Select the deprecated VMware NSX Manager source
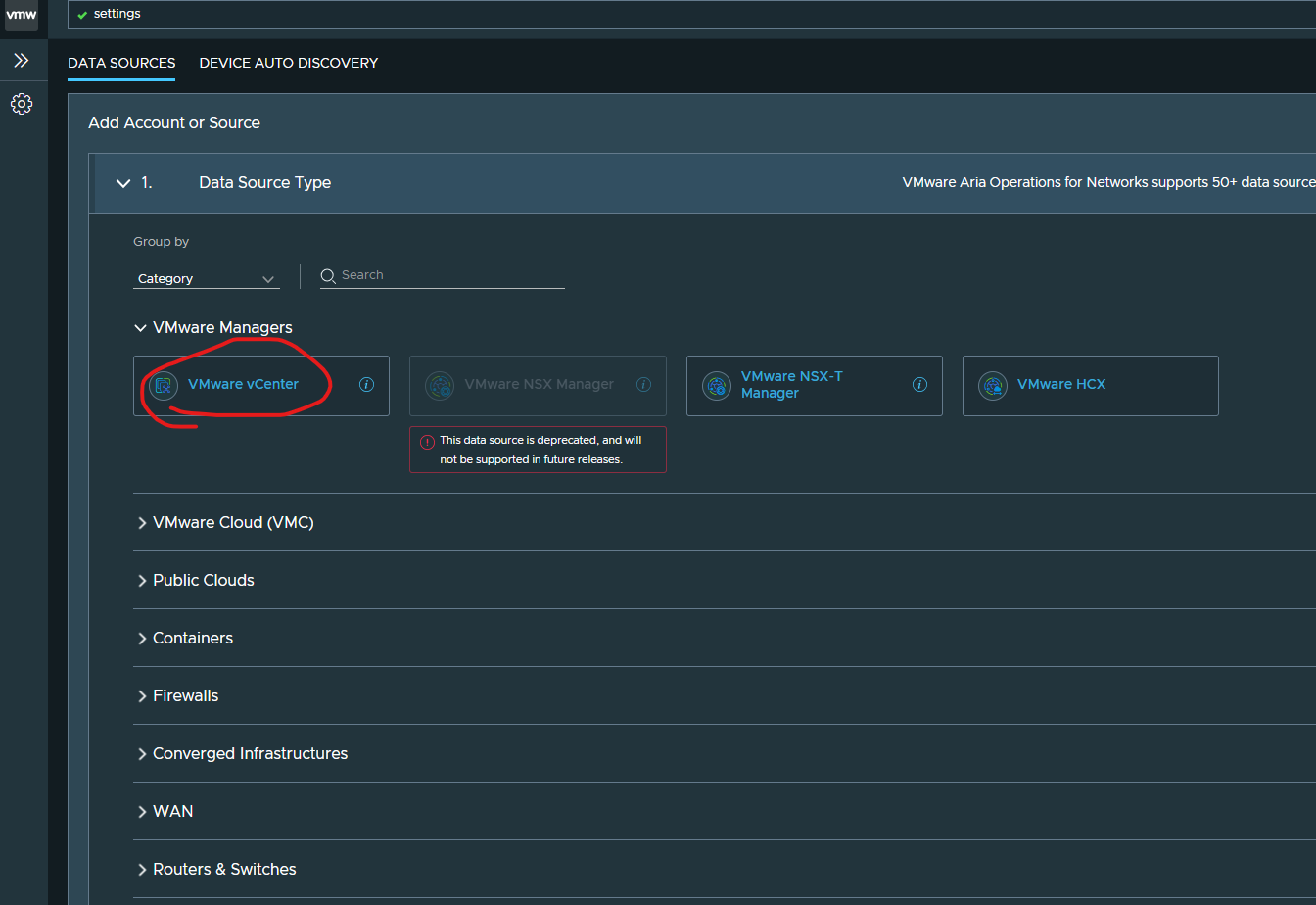Viewport: 1316px width, 905px height. click(538, 386)
